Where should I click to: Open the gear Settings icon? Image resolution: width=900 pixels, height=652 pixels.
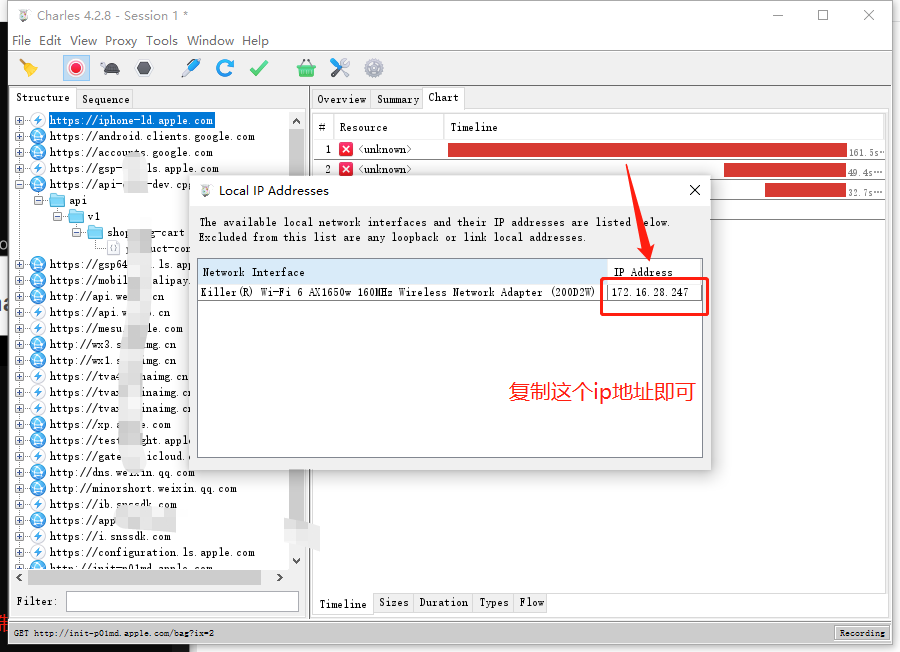tap(374, 68)
